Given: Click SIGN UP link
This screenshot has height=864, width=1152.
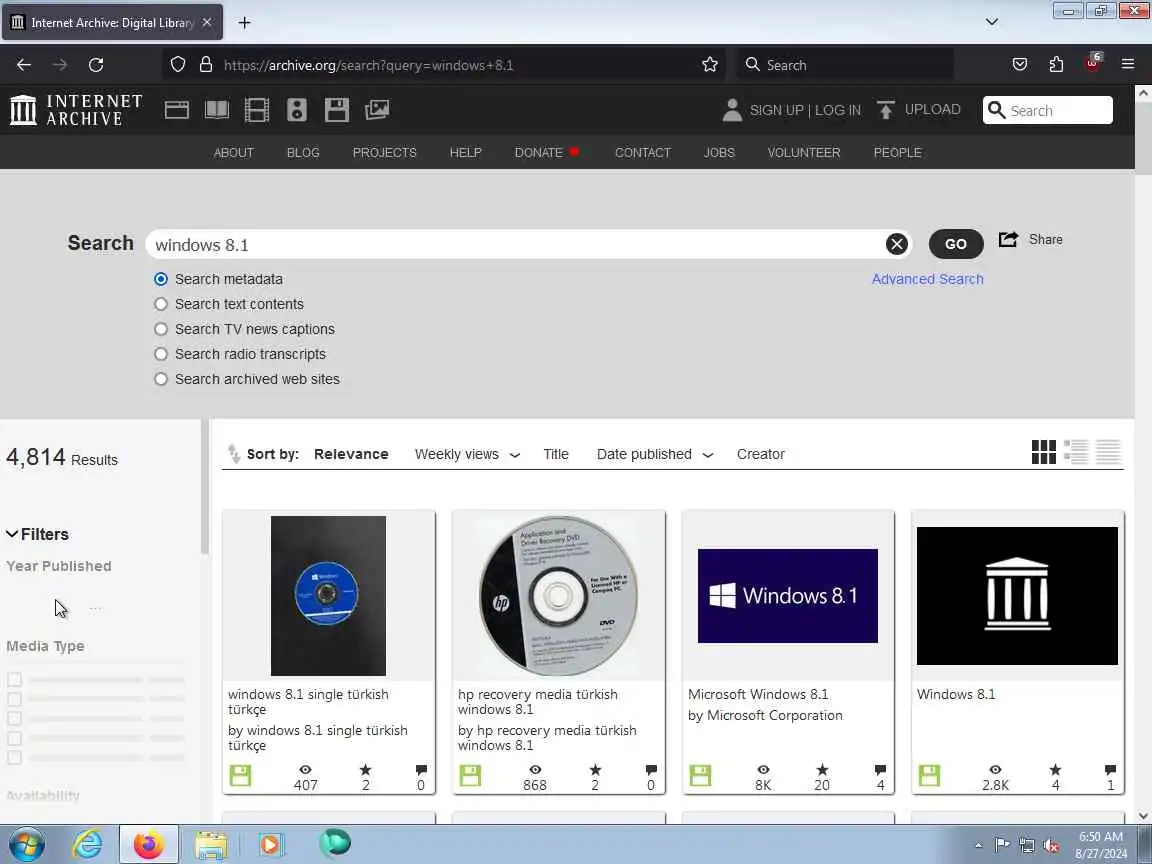Looking at the screenshot, I should [777, 110].
